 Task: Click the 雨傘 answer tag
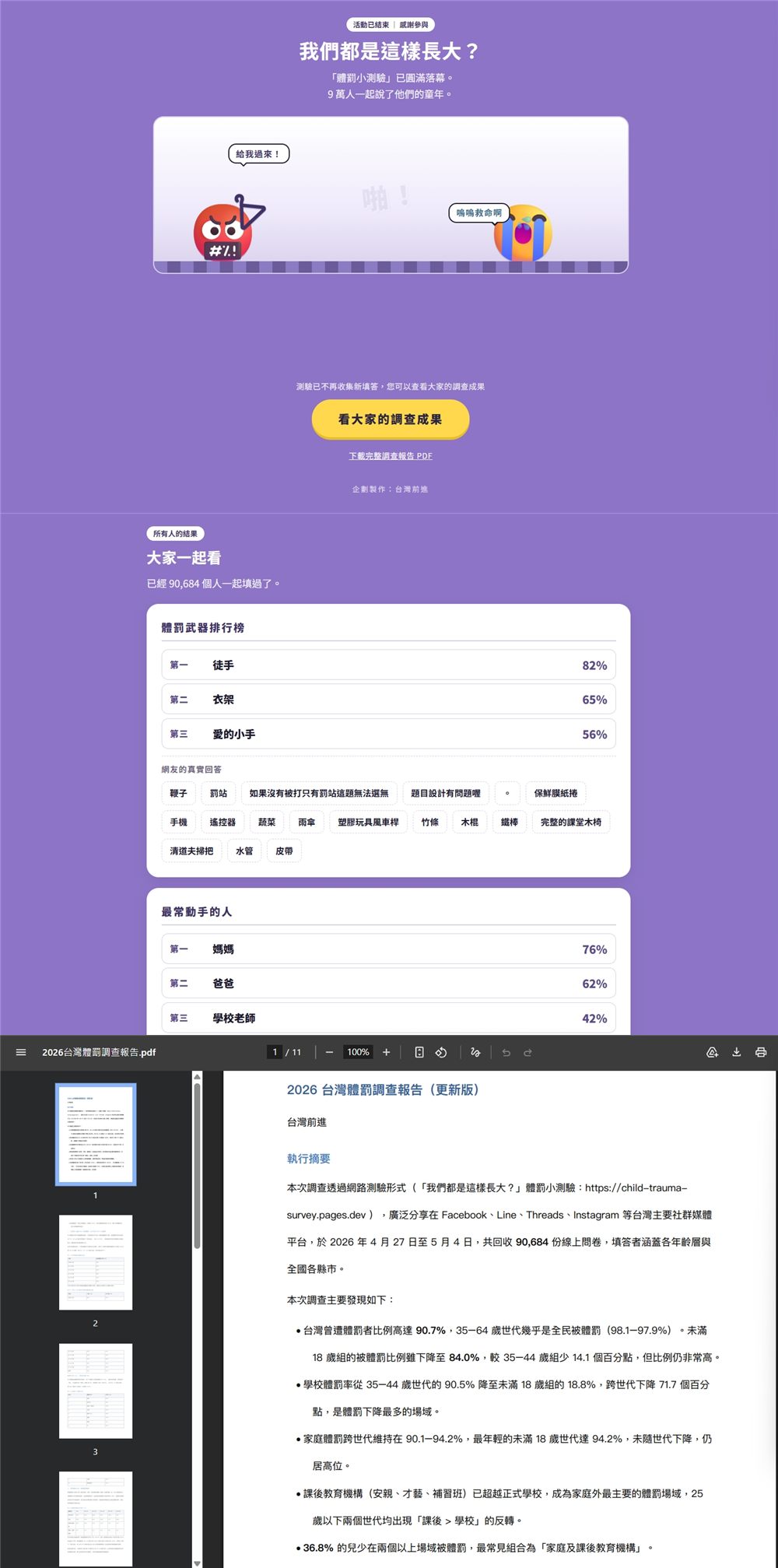pos(307,822)
